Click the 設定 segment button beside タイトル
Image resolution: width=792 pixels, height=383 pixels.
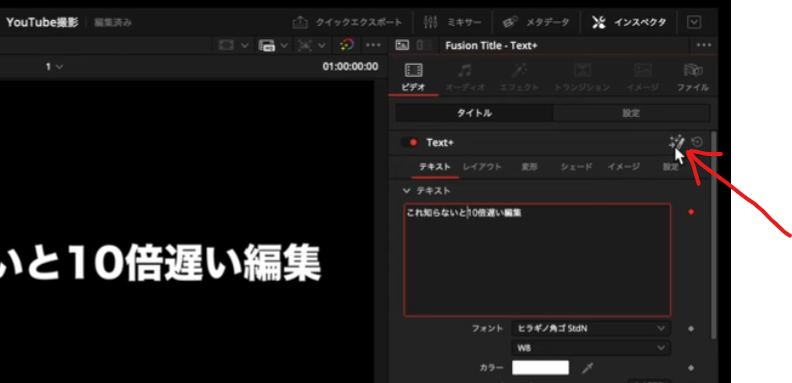(x=631, y=113)
